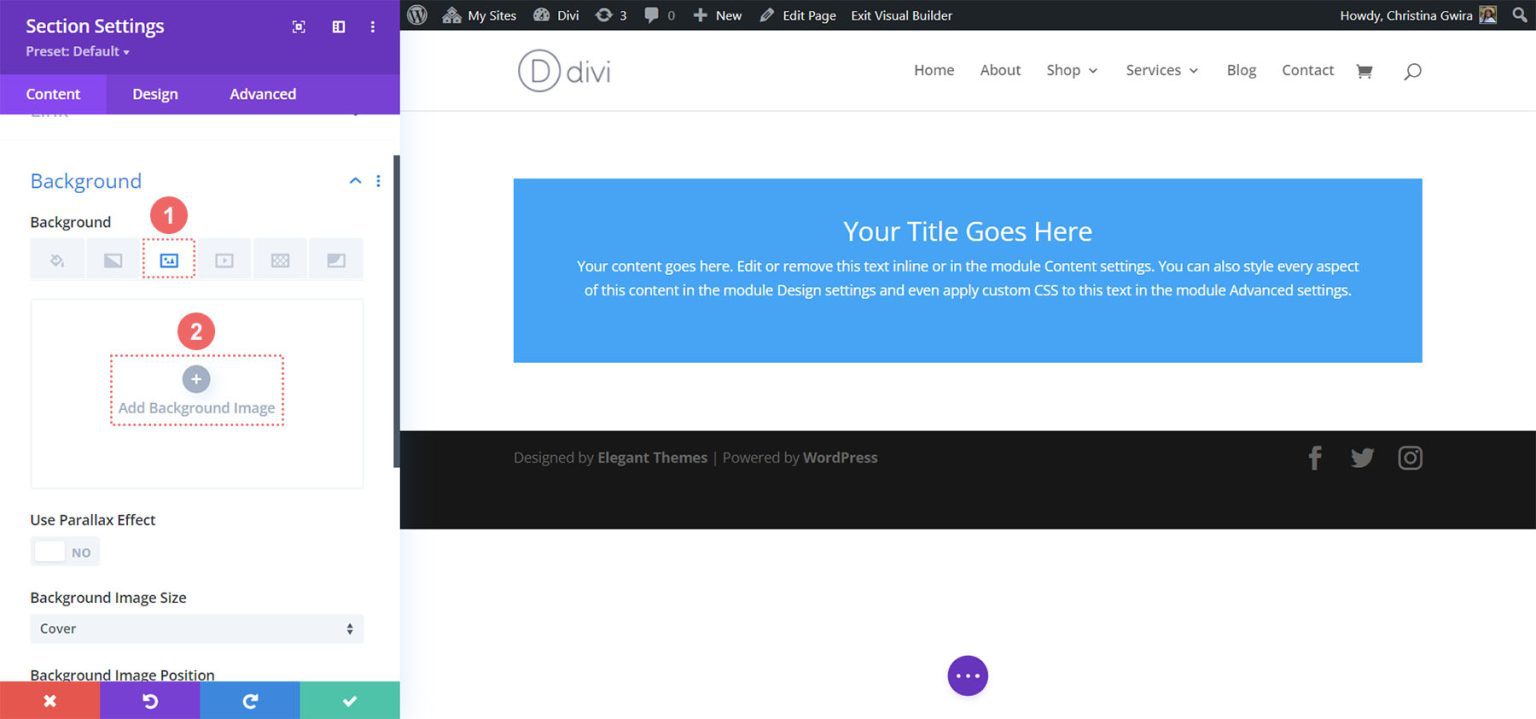Visit the Elegant Themes footer link
Screen dimensions: 1536x719
point(652,457)
